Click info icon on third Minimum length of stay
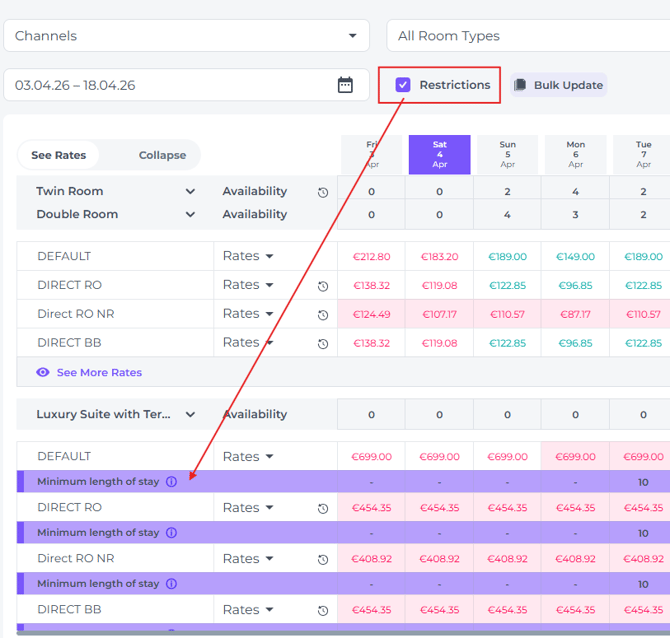The width and height of the screenshot is (670, 638). [171, 584]
